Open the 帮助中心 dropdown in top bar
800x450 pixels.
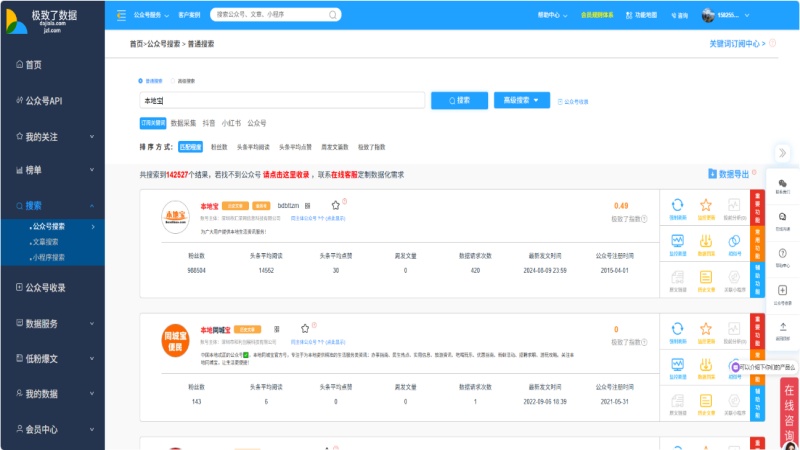[x=552, y=15]
